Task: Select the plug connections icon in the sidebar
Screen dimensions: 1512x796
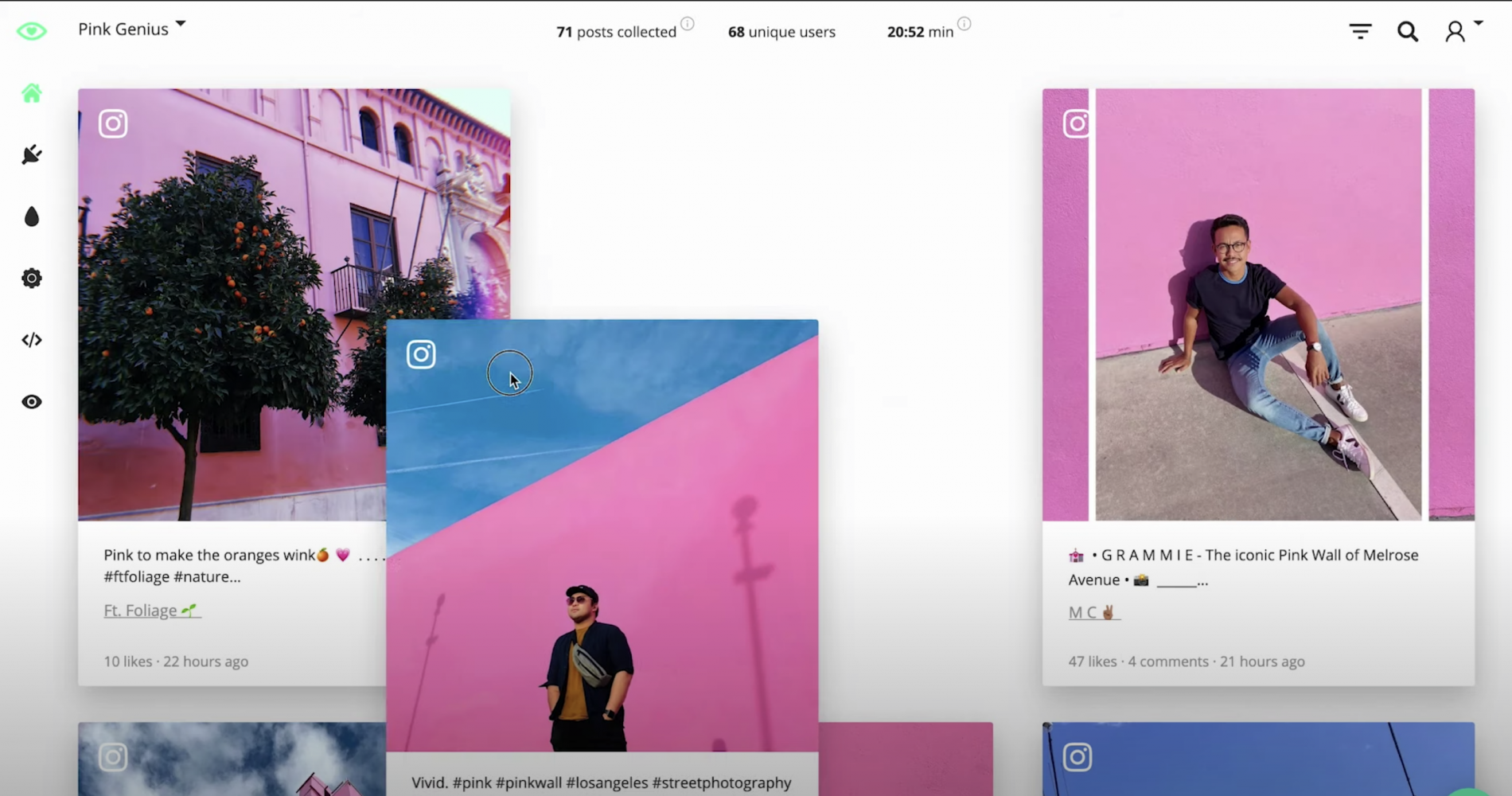Action: 31,154
